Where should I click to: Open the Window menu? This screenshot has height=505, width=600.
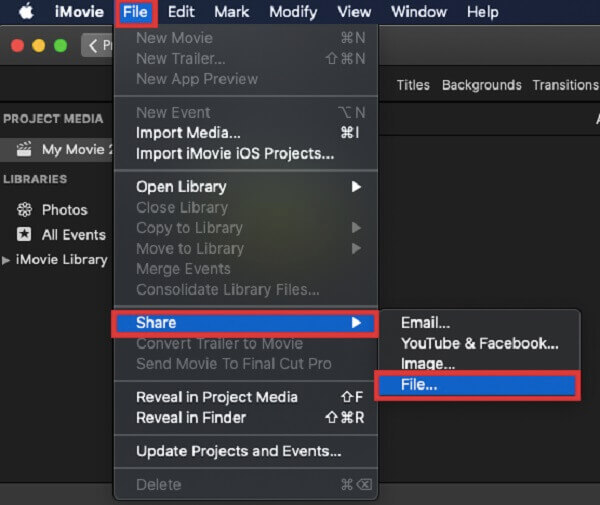(x=419, y=12)
